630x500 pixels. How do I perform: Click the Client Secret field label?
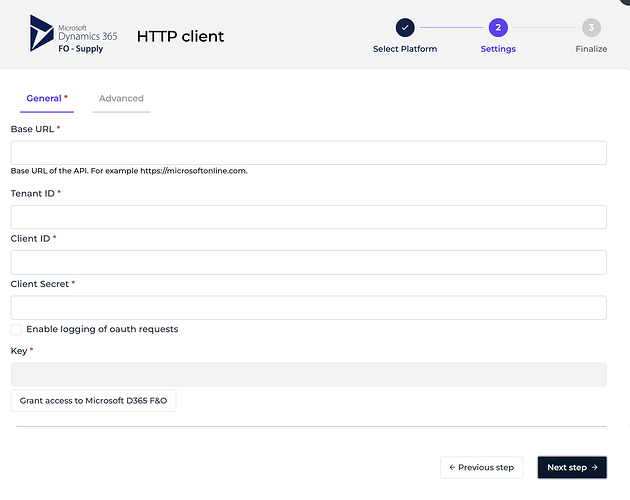40,284
